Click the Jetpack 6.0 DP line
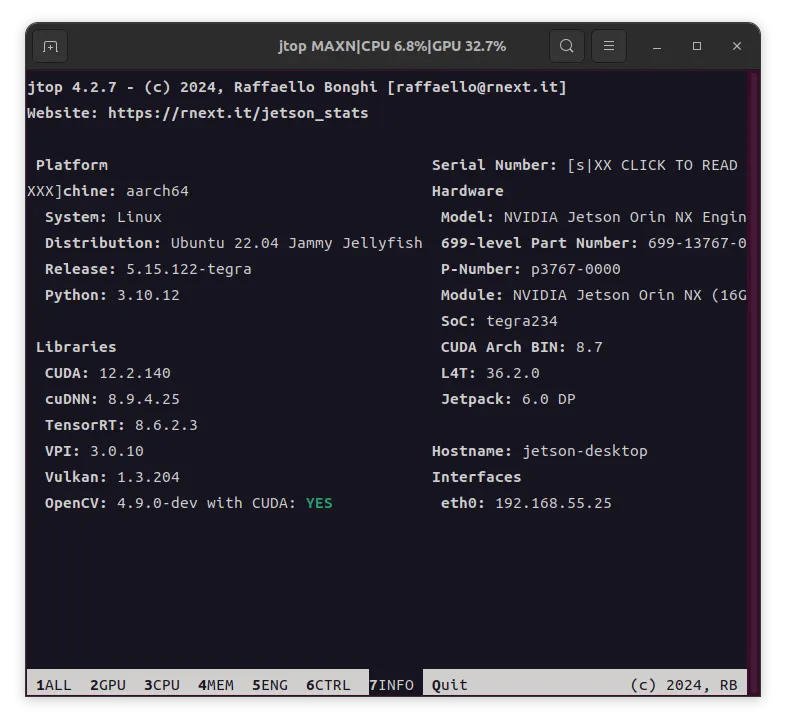Viewport: 786px width, 725px height. point(508,400)
